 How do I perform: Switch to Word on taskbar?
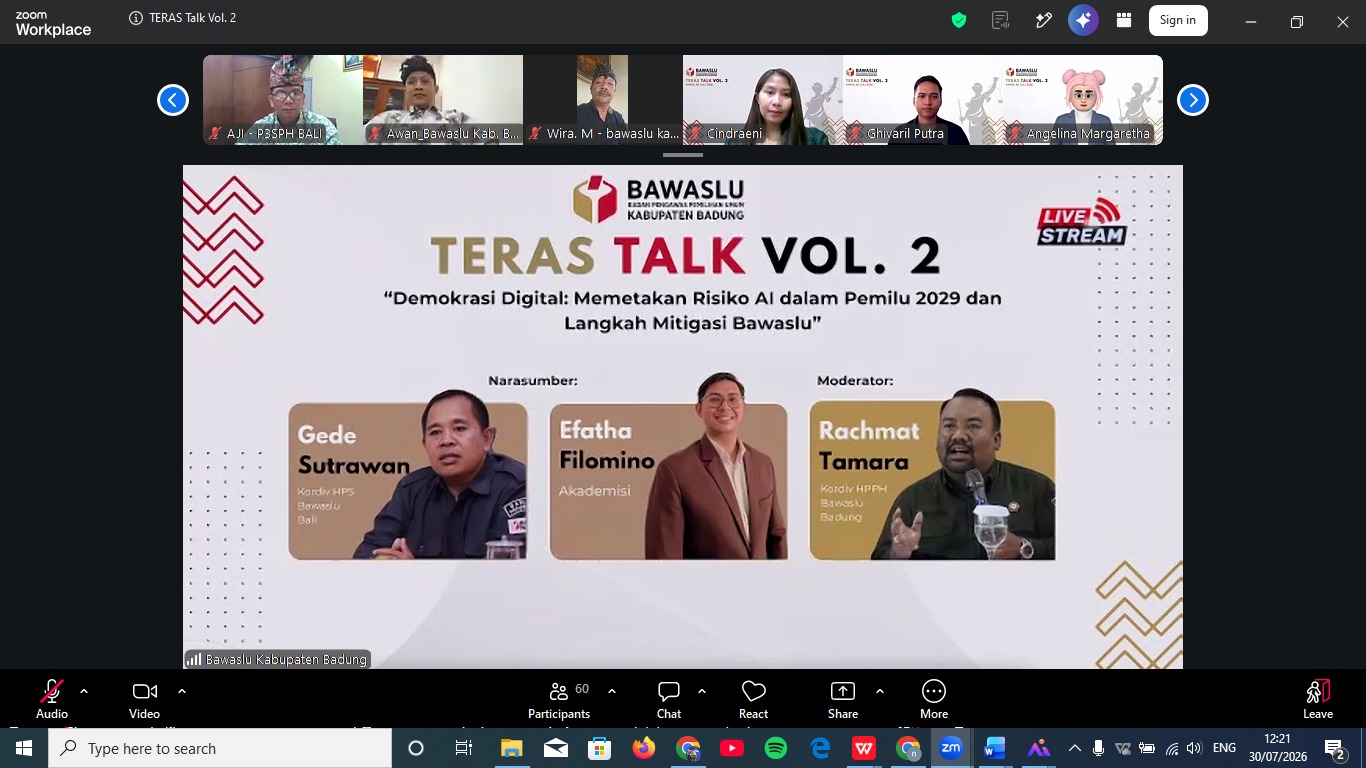tap(994, 748)
